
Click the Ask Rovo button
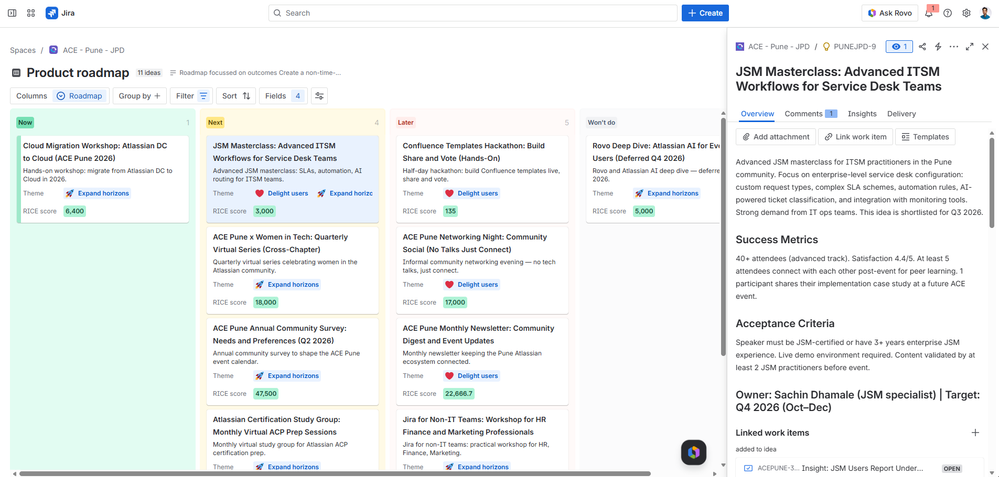(889, 13)
